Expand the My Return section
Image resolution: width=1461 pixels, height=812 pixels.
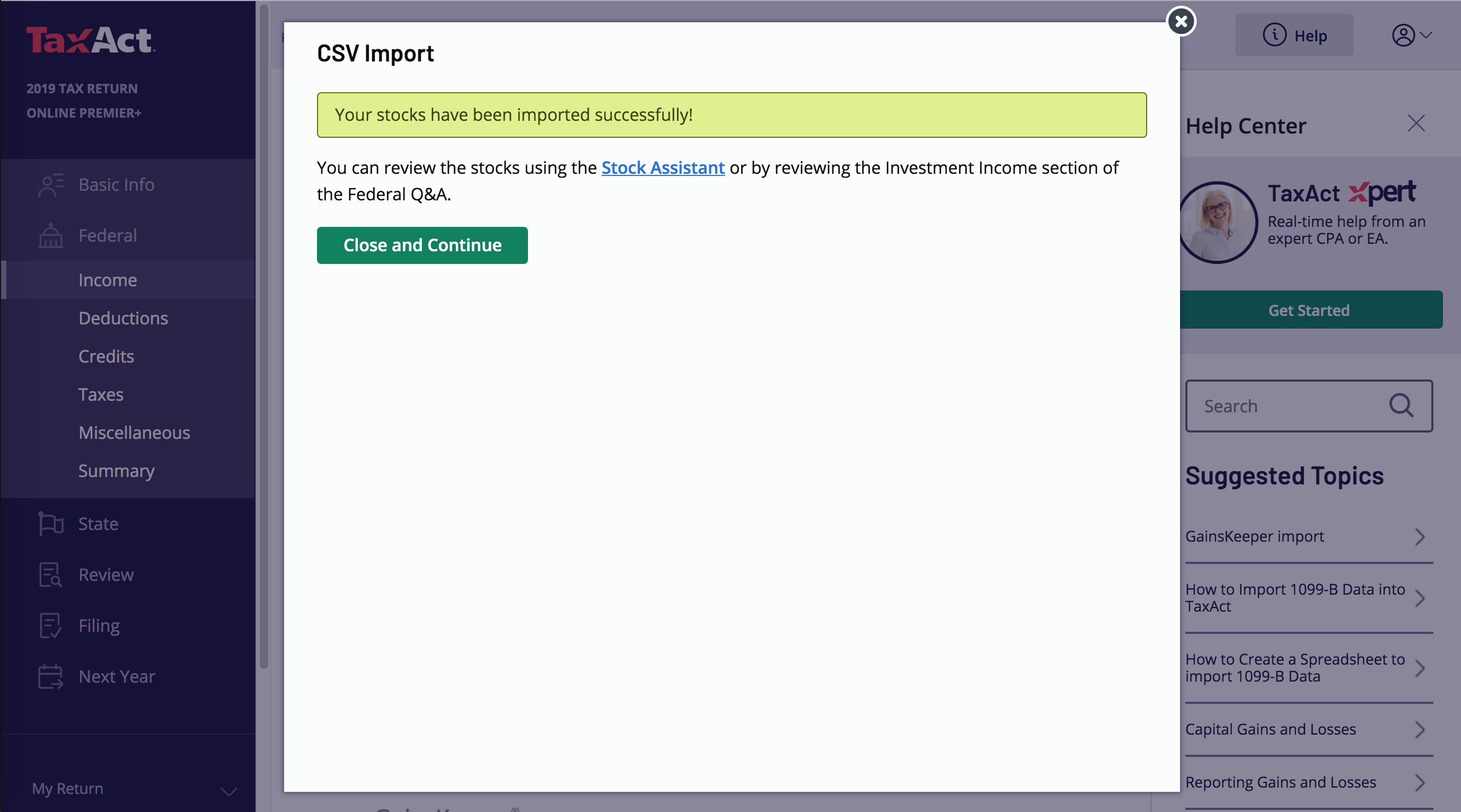click(x=228, y=790)
